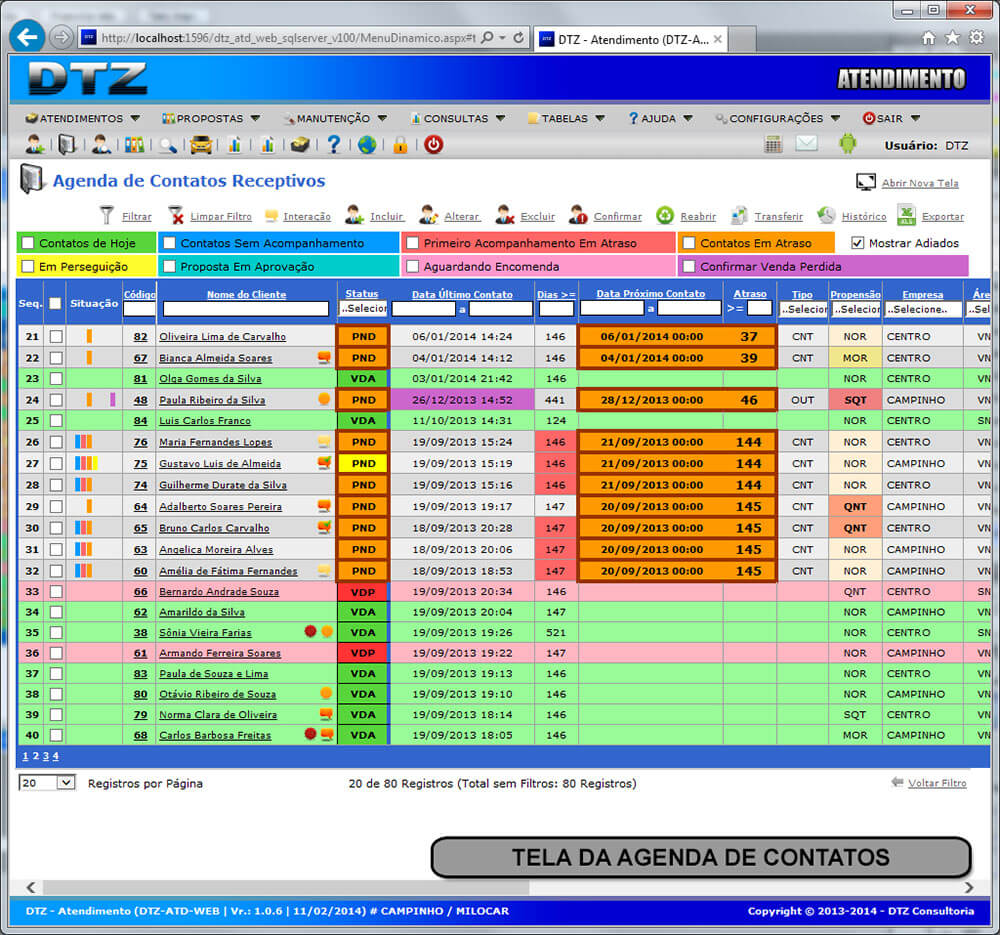This screenshot has height=935, width=1000.
Task: Click the Nome do Cliente filter field
Action: coord(246,310)
